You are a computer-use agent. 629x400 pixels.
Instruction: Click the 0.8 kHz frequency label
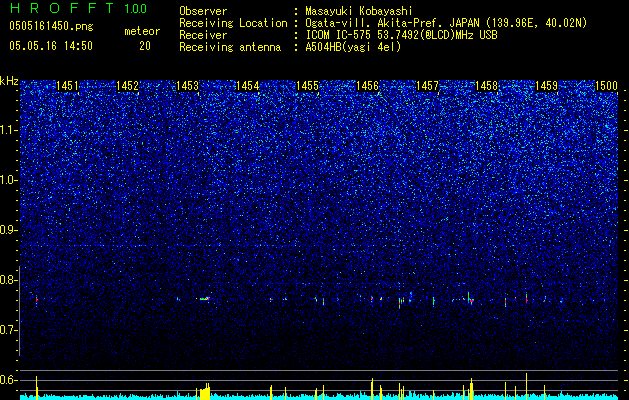tap(9, 280)
